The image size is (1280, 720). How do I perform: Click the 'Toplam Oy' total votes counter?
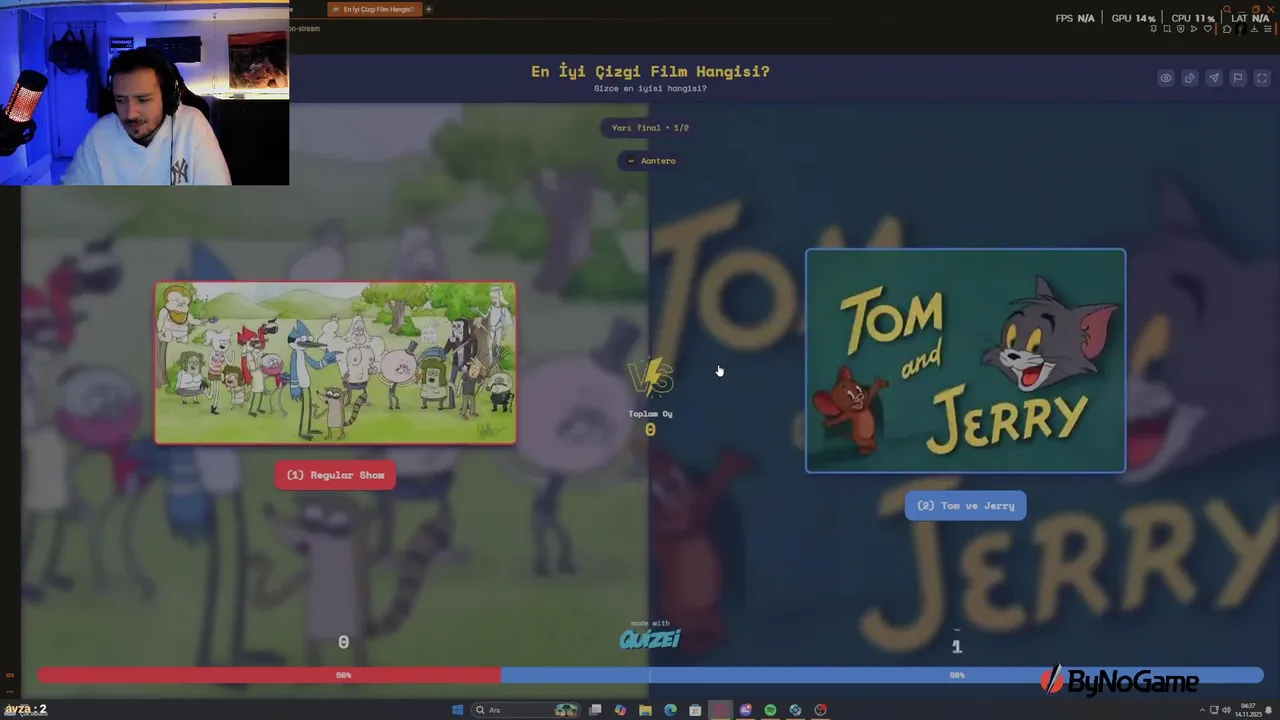click(x=650, y=421)
